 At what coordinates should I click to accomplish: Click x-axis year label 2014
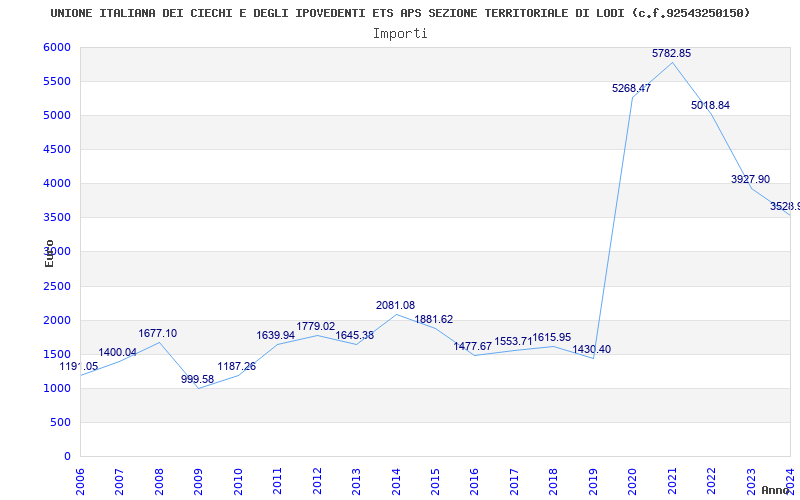pos(396,481)
